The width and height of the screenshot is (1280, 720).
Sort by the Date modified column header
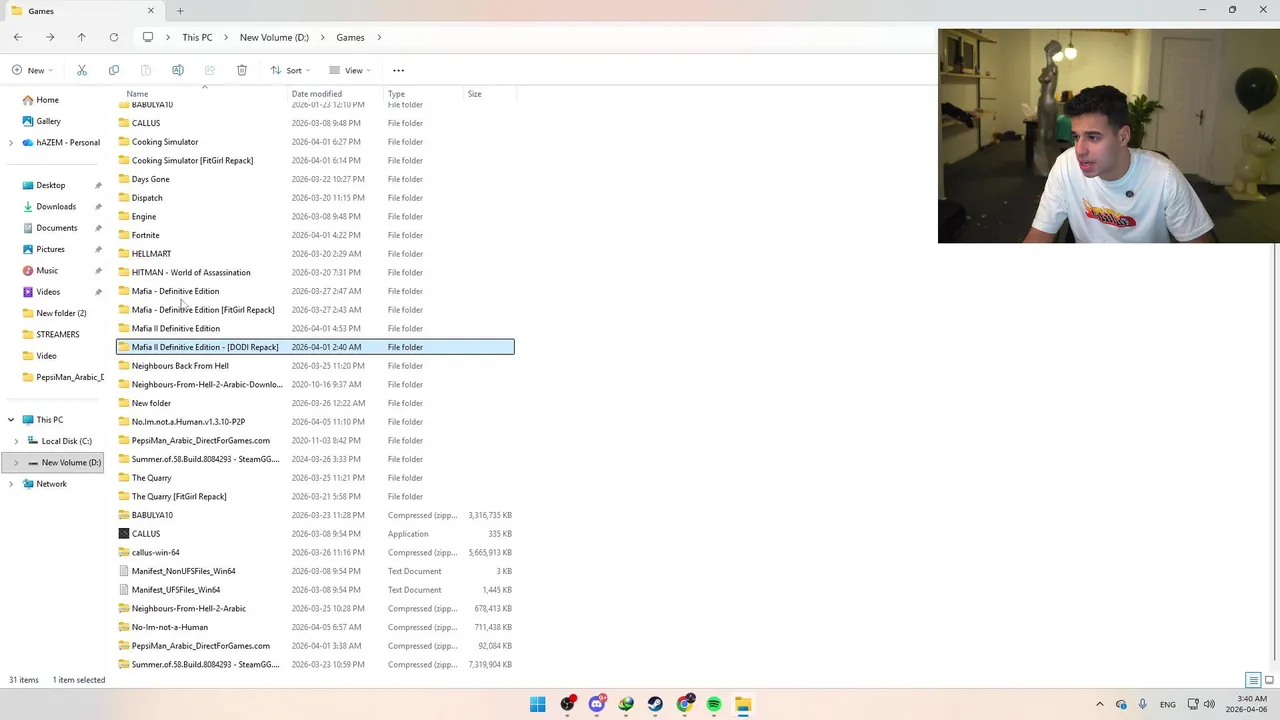click(317, 94)
